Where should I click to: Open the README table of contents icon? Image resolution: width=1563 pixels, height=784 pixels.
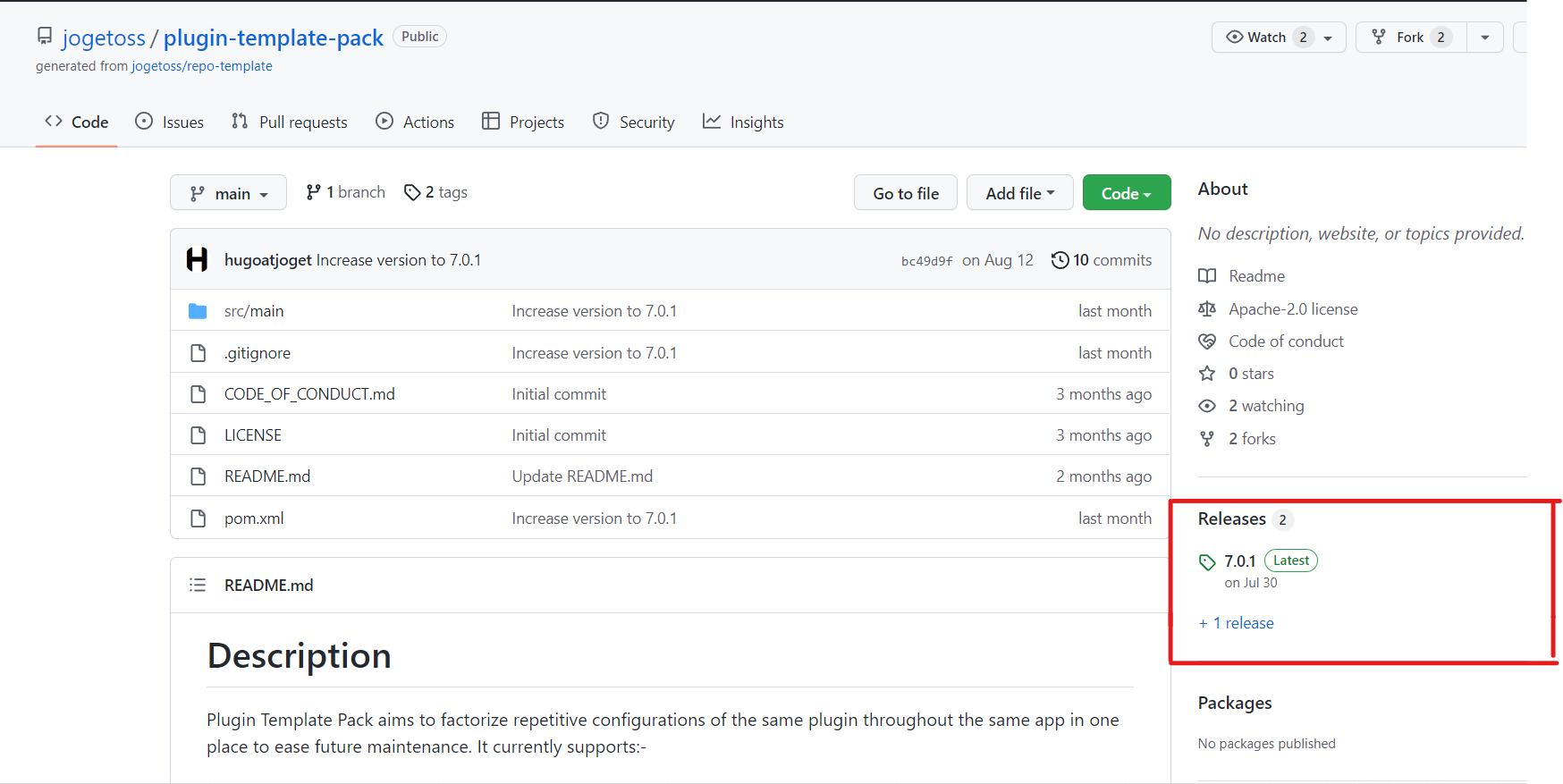(198, 586)
